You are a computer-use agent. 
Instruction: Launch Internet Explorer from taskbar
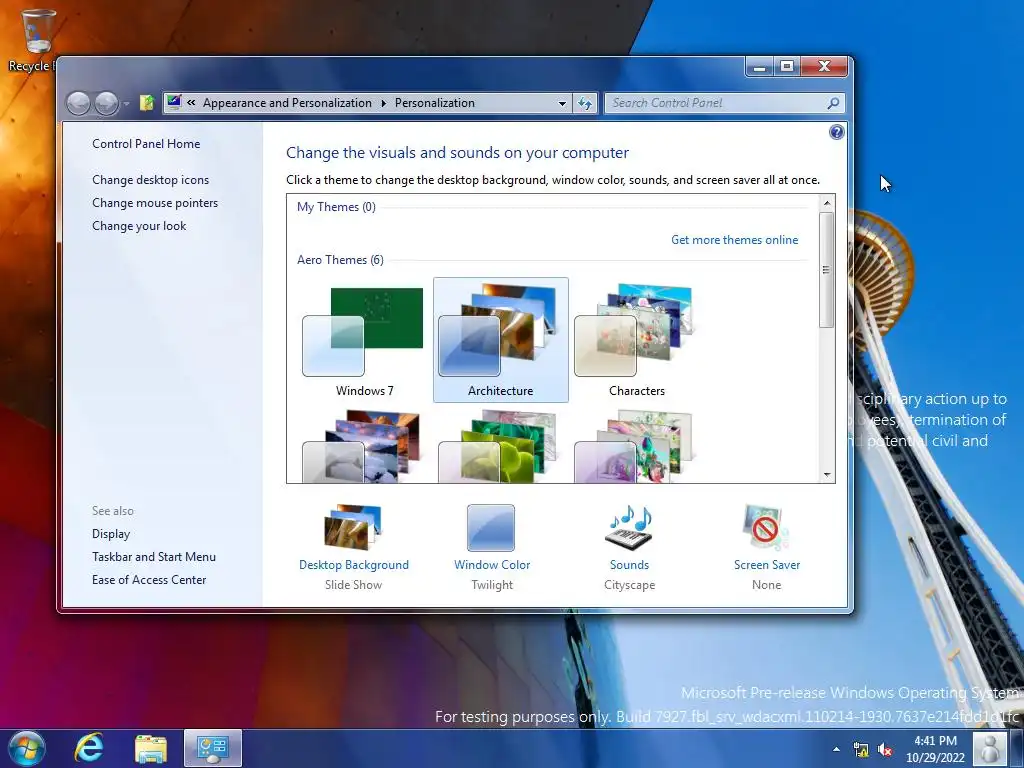tap(88, 748)
